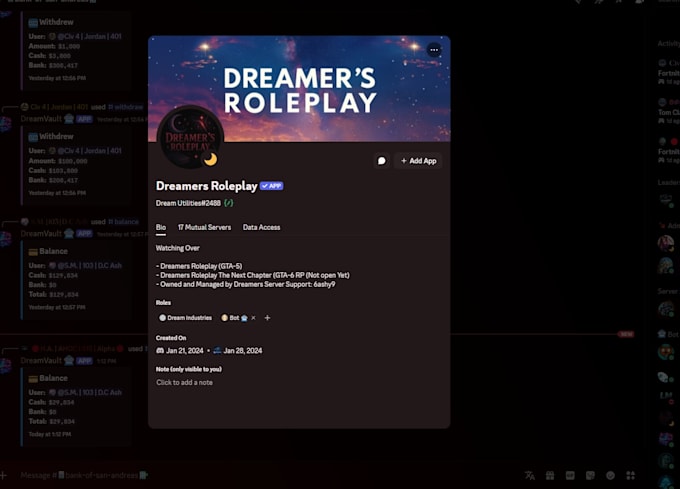680x489 pixels.
Task: Click the Dream Industries role chip
Action: (x=186, y=318)
